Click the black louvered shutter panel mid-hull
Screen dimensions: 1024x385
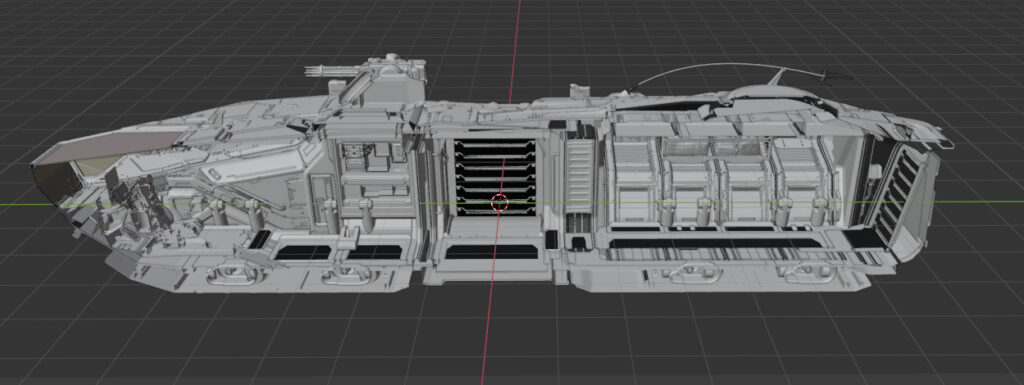pos(495,177)
